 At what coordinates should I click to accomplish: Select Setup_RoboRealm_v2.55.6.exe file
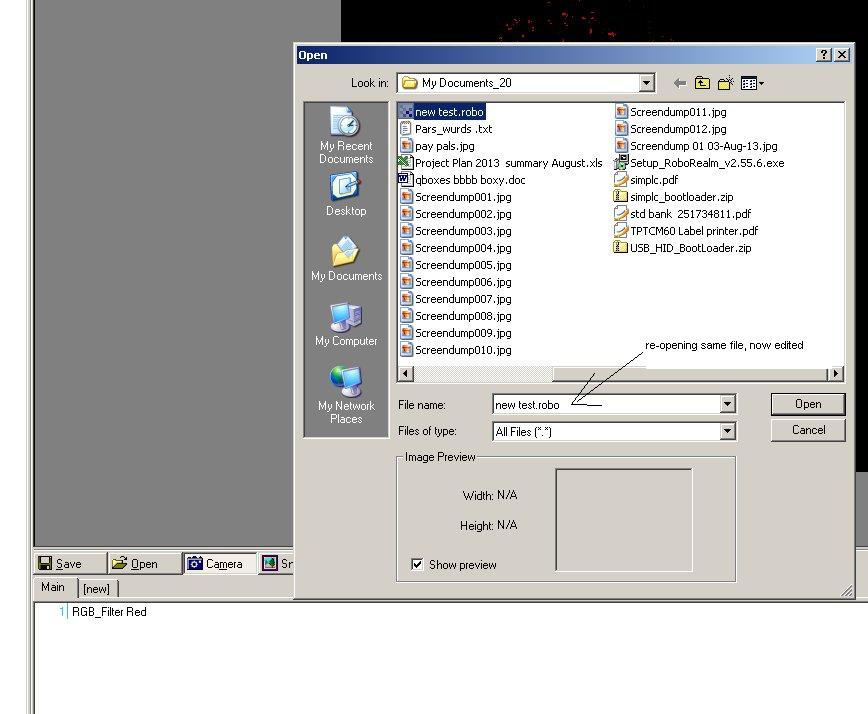(706, 163)
